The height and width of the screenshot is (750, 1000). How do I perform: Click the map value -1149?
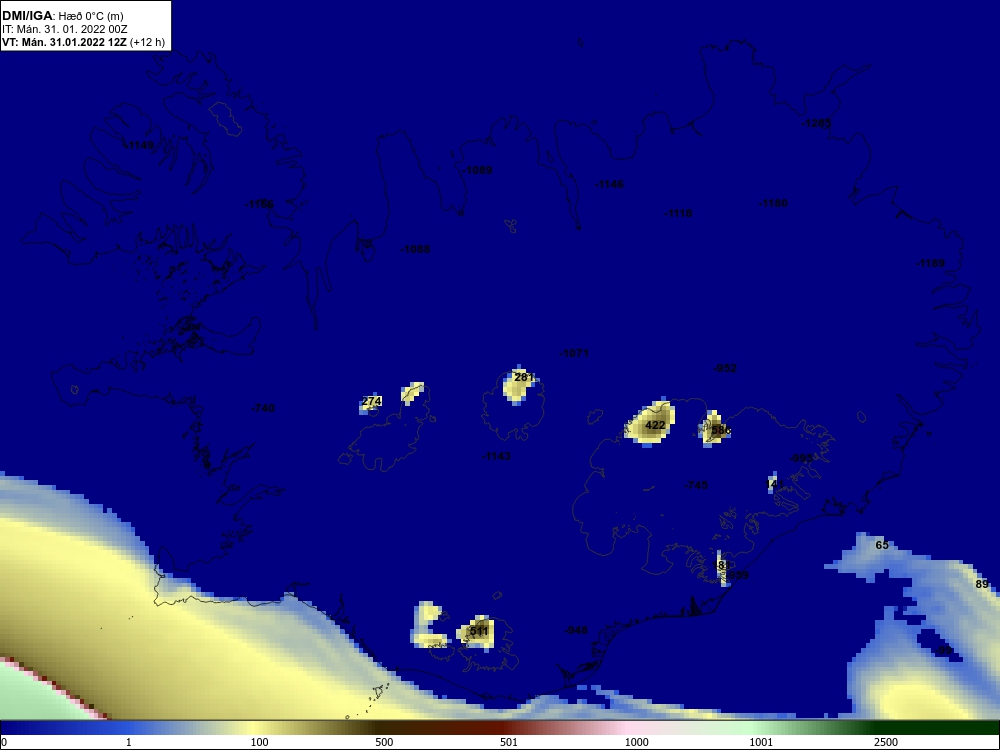(x=140, y=145)
